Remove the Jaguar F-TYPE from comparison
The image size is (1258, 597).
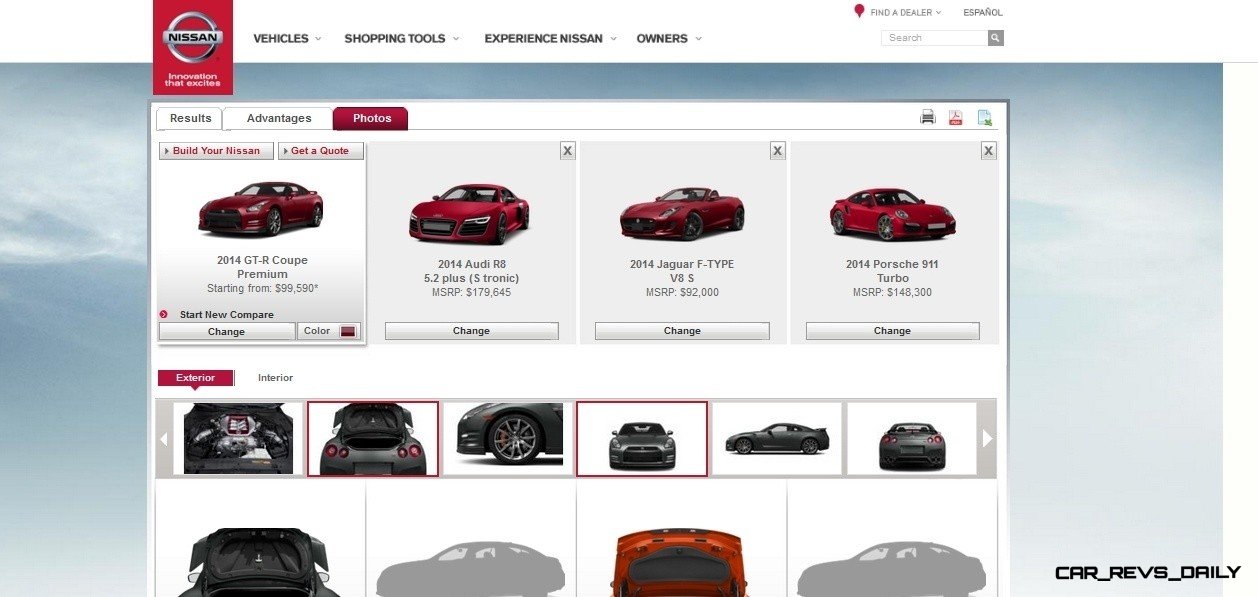click(778, 151)
